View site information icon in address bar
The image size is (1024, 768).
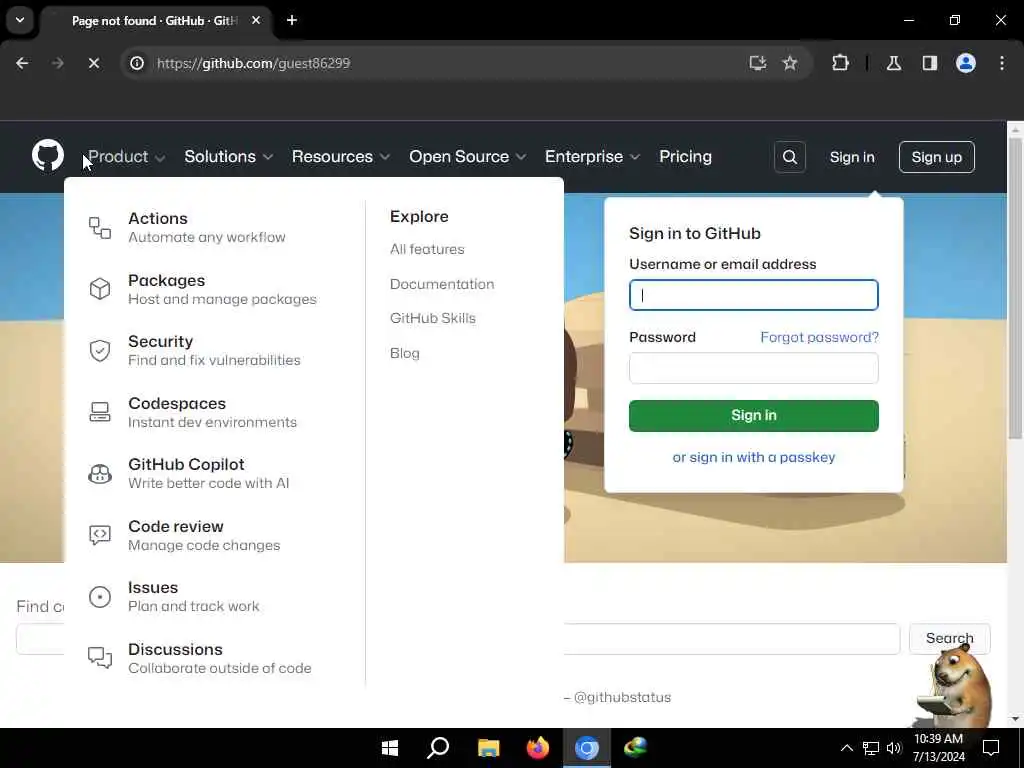[136, 63]
